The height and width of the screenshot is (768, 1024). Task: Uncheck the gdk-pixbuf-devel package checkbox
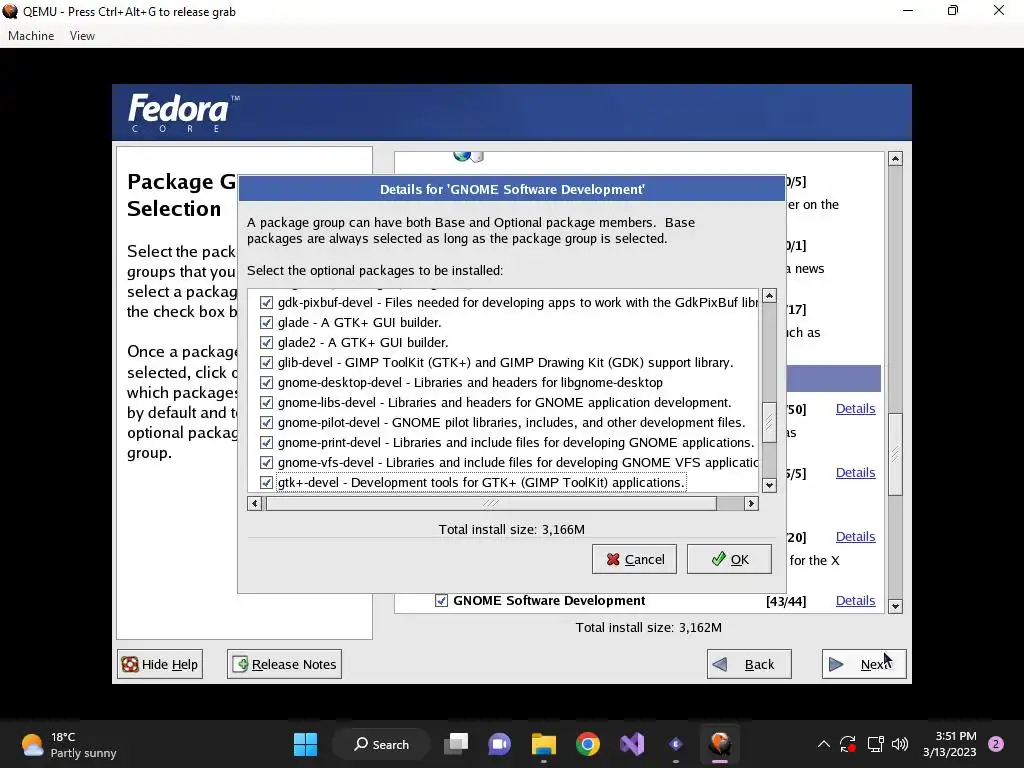[x=266, y=302]
